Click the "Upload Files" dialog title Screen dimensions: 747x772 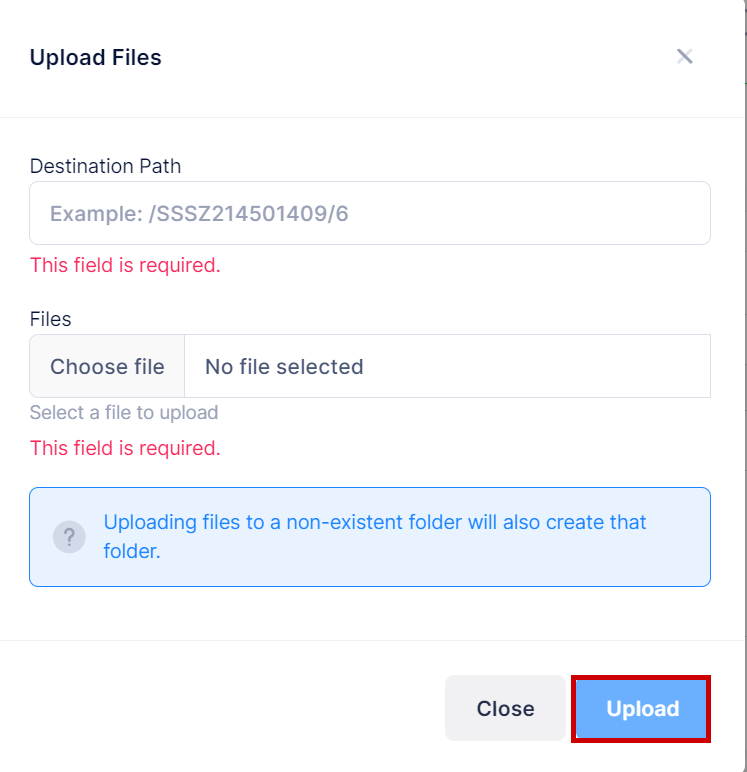tap(95, 58)
